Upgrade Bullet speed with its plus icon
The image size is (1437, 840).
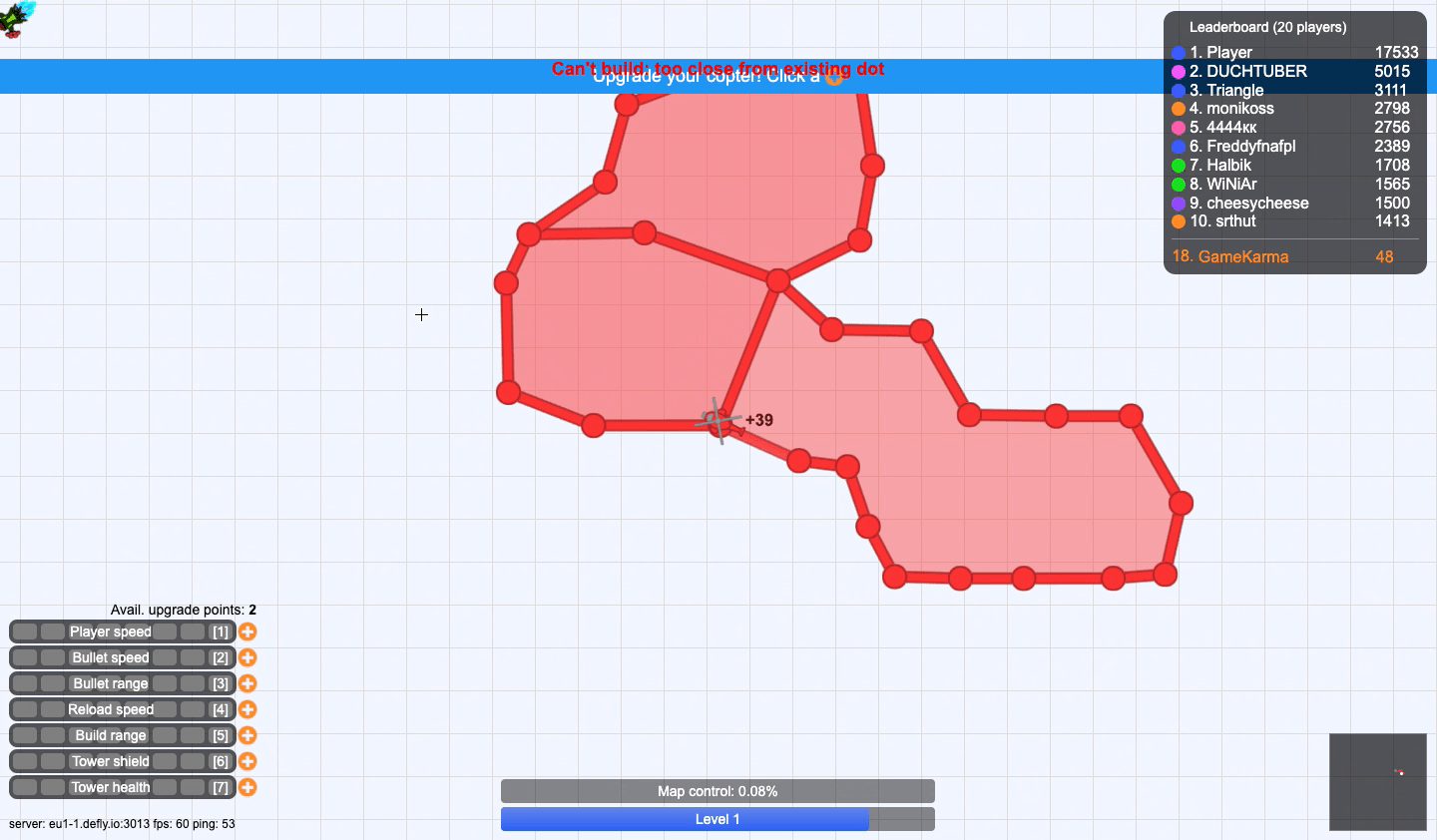(247, 657)
